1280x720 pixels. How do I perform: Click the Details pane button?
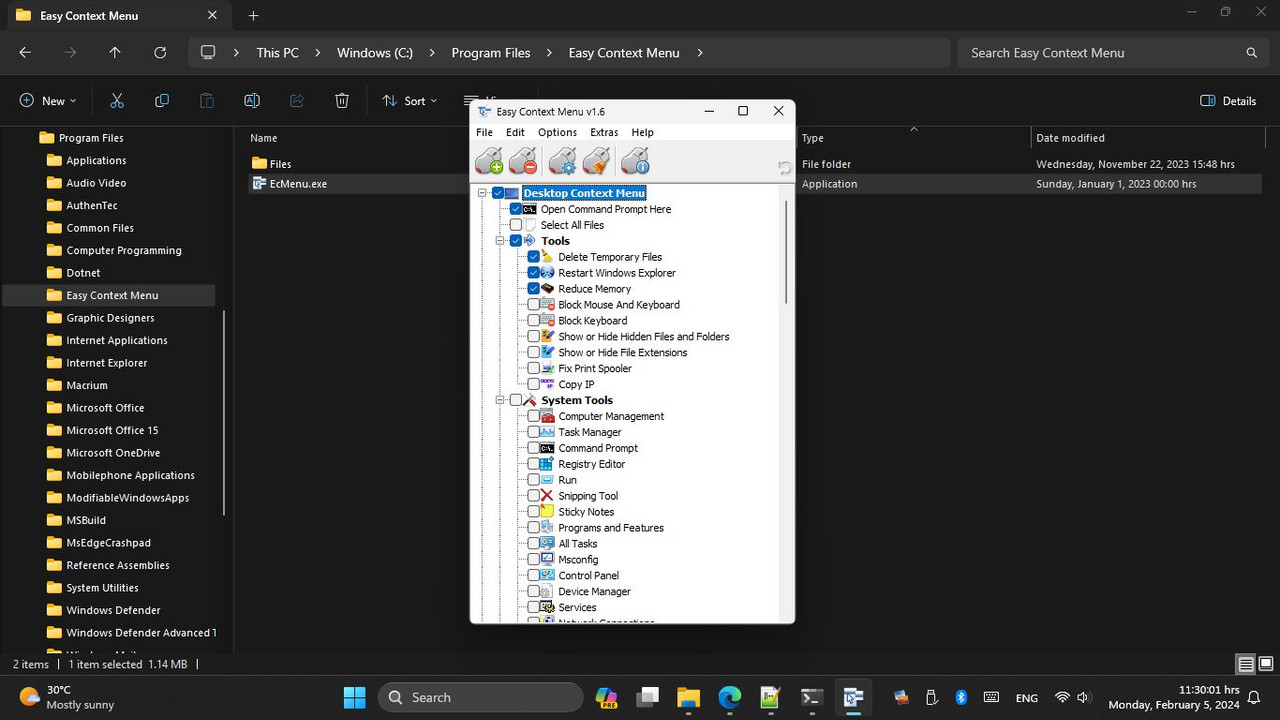tap(1228, 101)
